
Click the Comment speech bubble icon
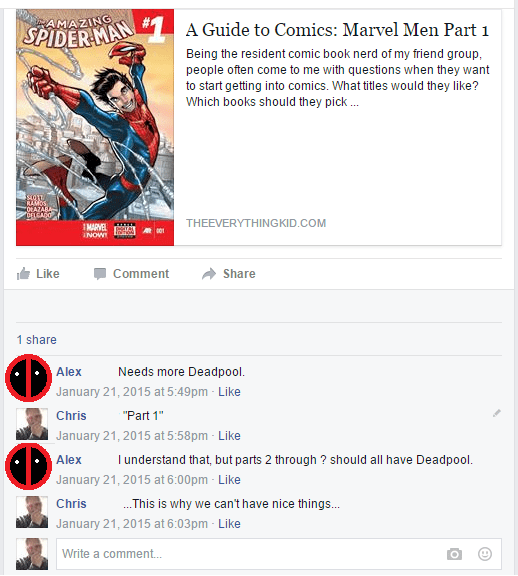(100, 274)
